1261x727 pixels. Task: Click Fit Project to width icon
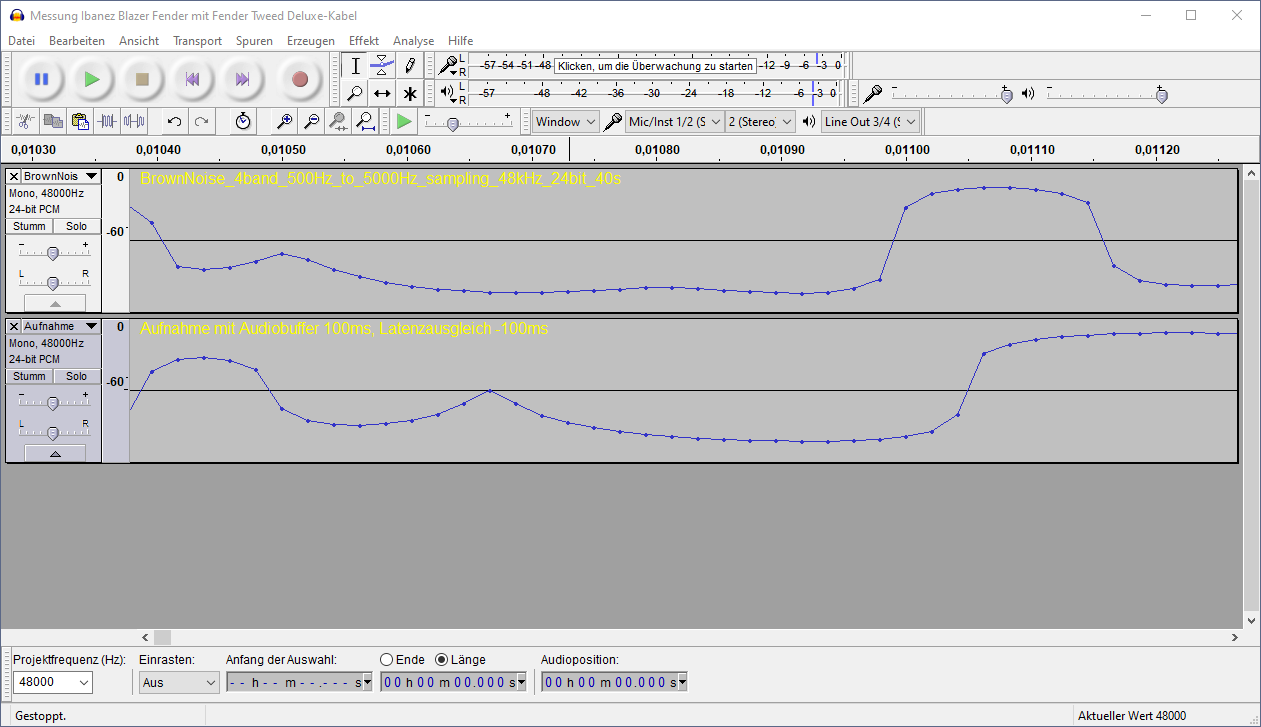[366, 121]
